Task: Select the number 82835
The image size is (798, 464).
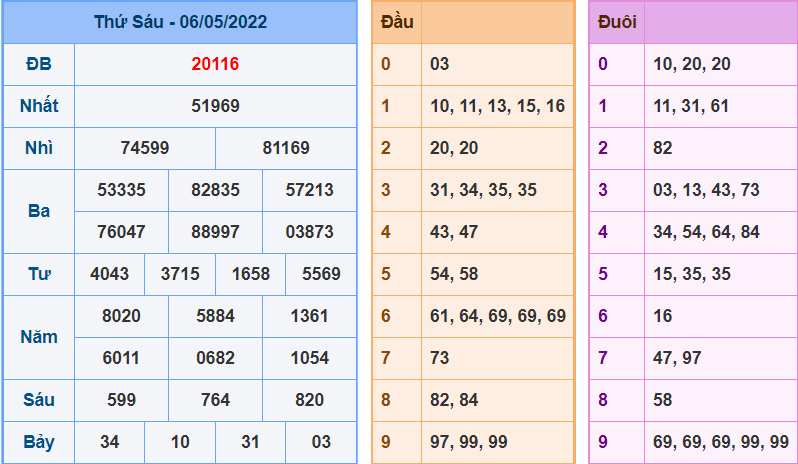Action: (215, 190)
